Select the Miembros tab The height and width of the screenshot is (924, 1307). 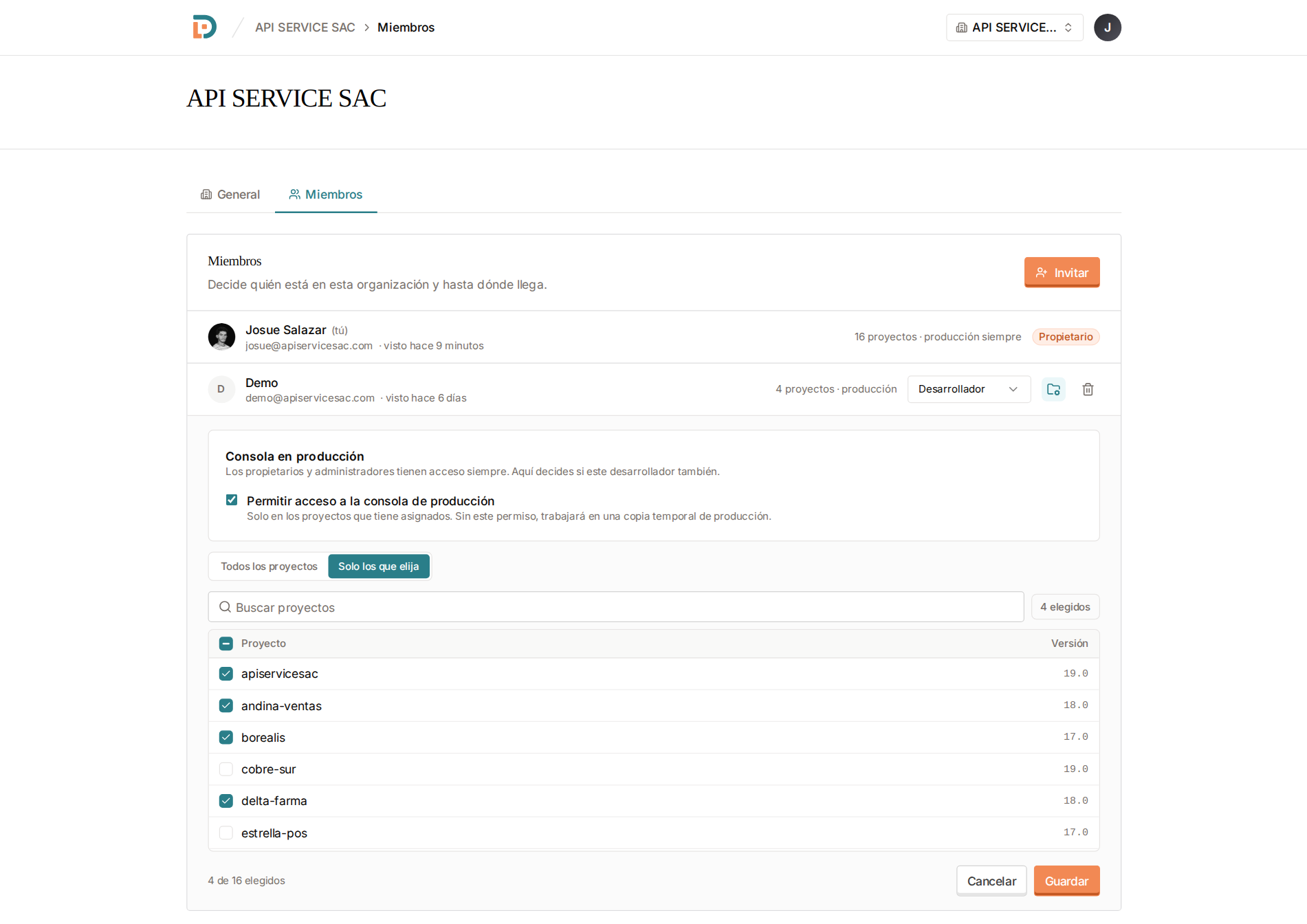tap(326, 195)
